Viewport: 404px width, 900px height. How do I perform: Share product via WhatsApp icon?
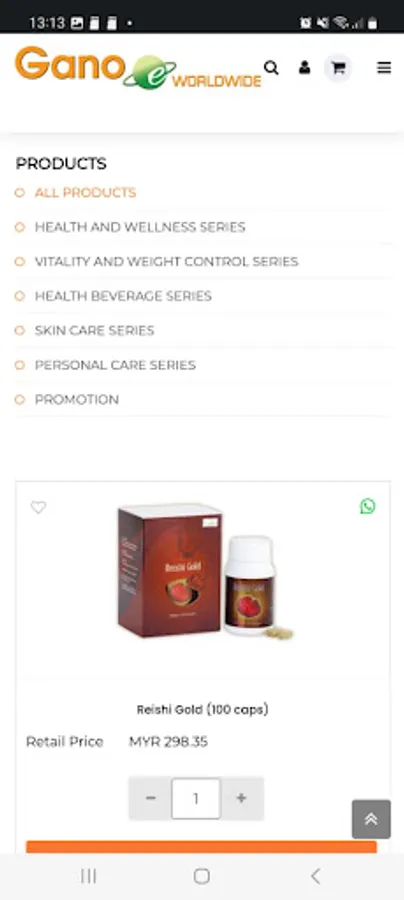pyautogui.click(x=367, y=506)
